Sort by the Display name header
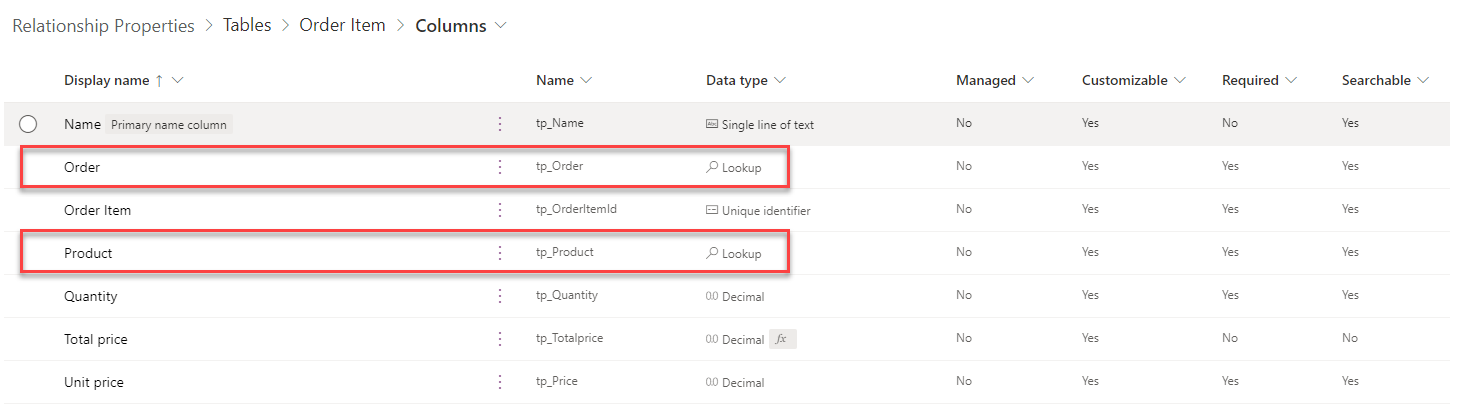Viewport: 1472px width, 404px height. coord(106,80)
